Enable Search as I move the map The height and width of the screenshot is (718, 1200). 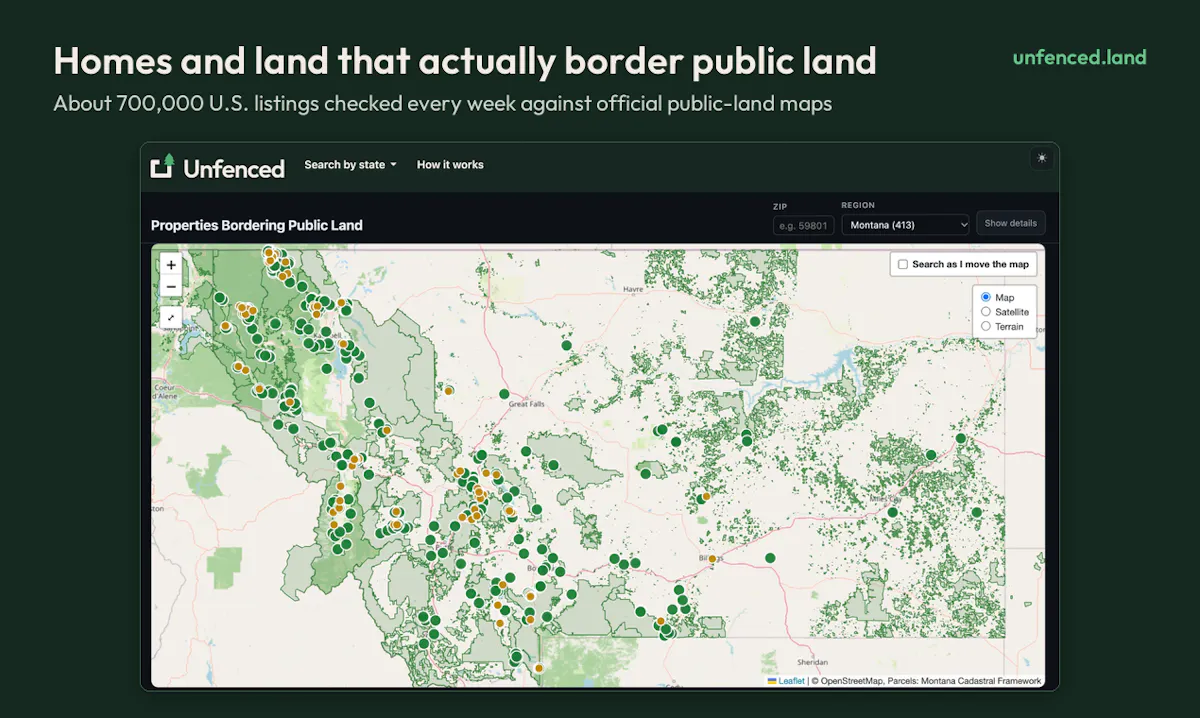pos(903,264)
